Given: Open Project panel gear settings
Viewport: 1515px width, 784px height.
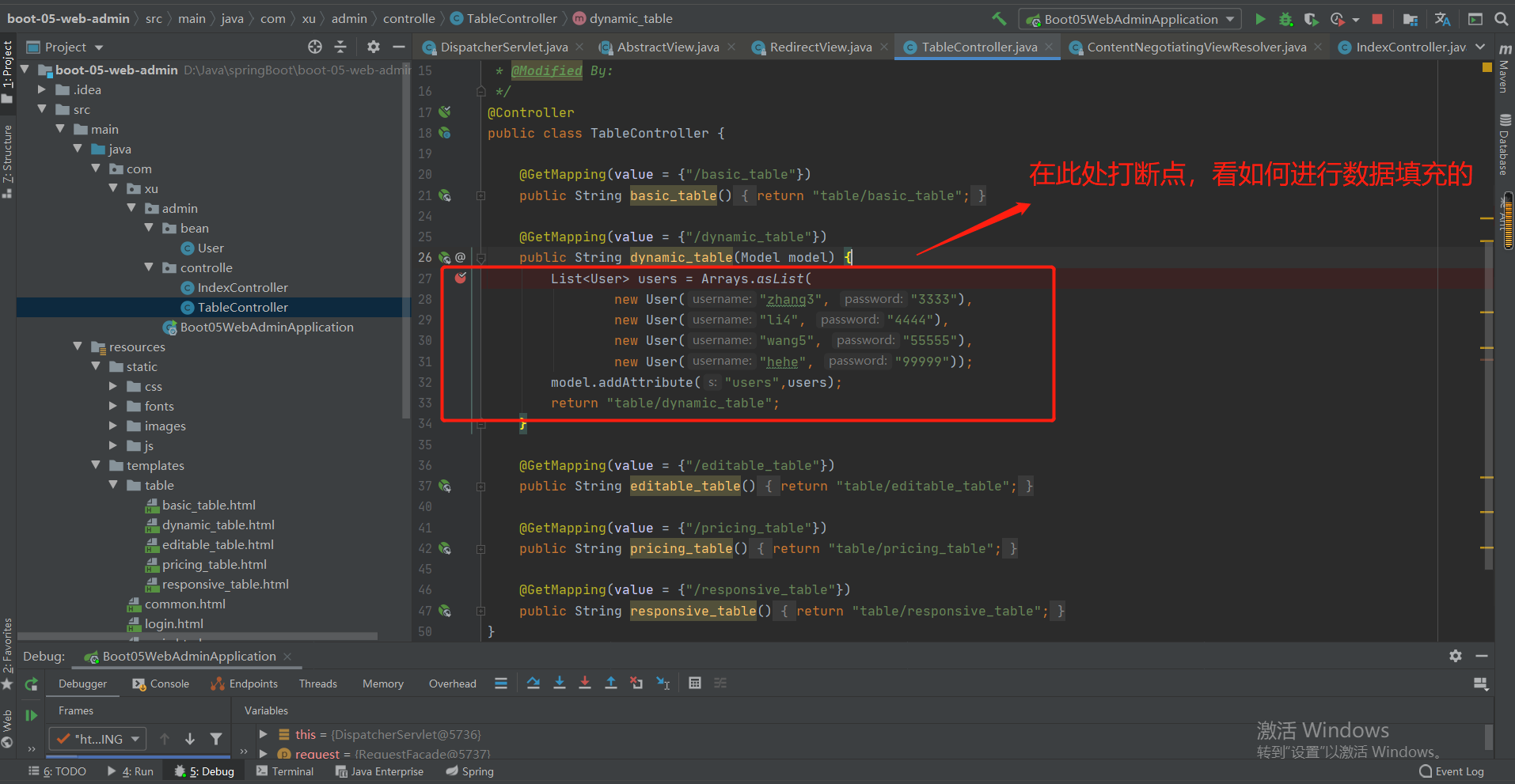Looking at the screenshot, I should 374,47.
